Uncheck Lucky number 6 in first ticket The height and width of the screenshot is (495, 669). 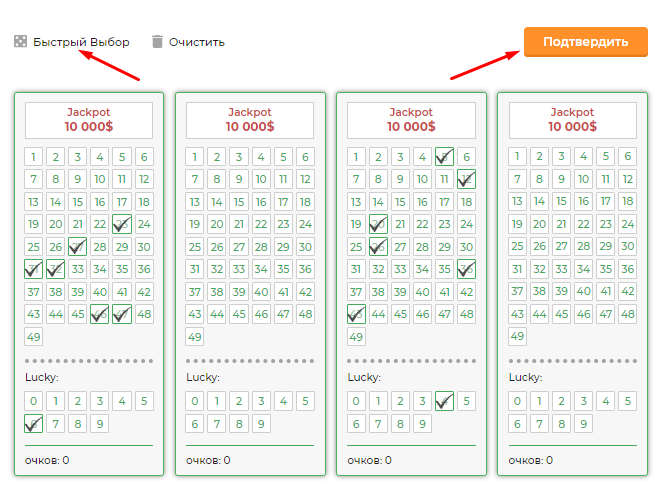coord(33,424)
